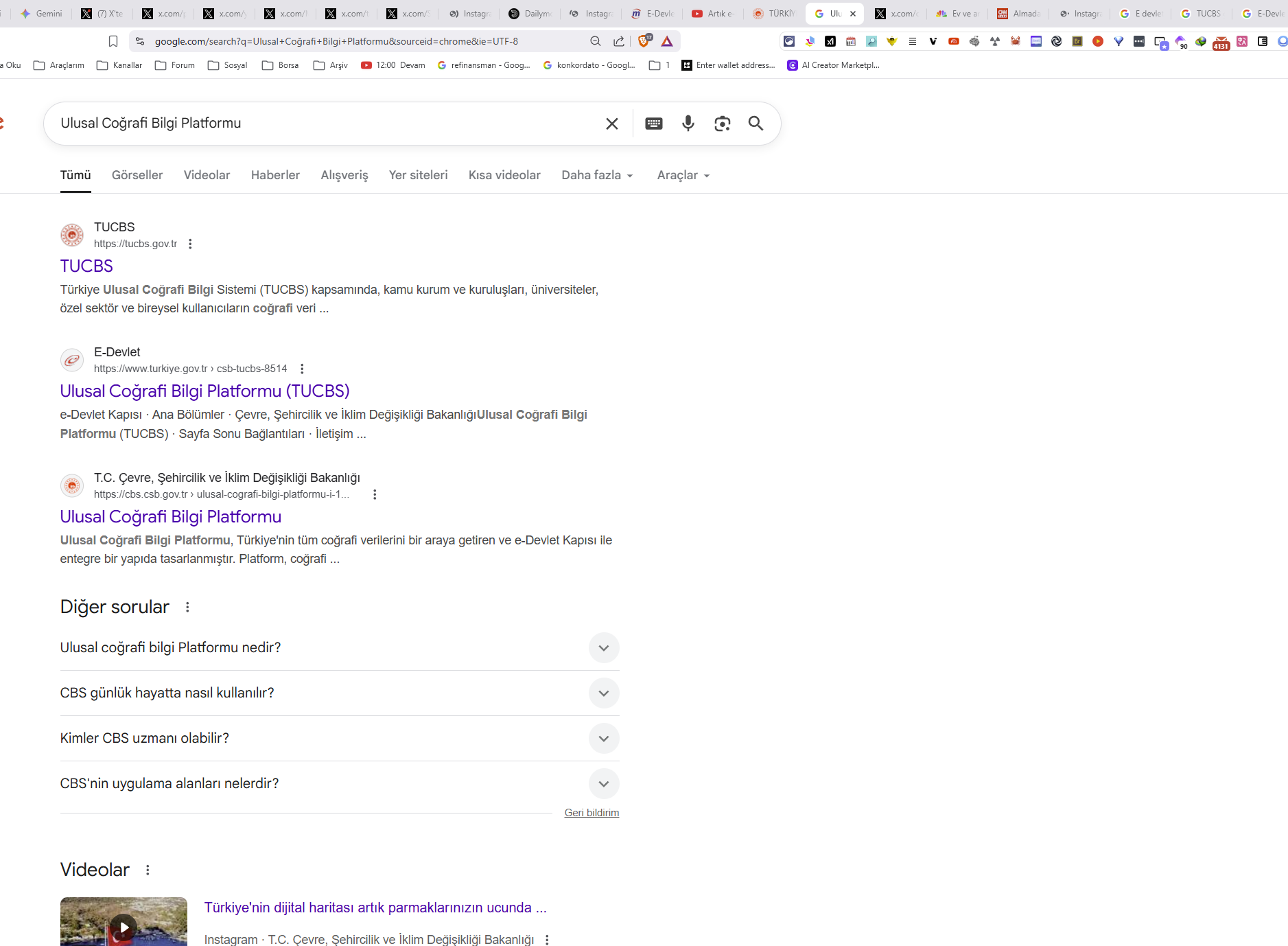This screenshot has height=946, width=1288.
Task: Open the Daha fazla dropdown
Action: (597, 175)
